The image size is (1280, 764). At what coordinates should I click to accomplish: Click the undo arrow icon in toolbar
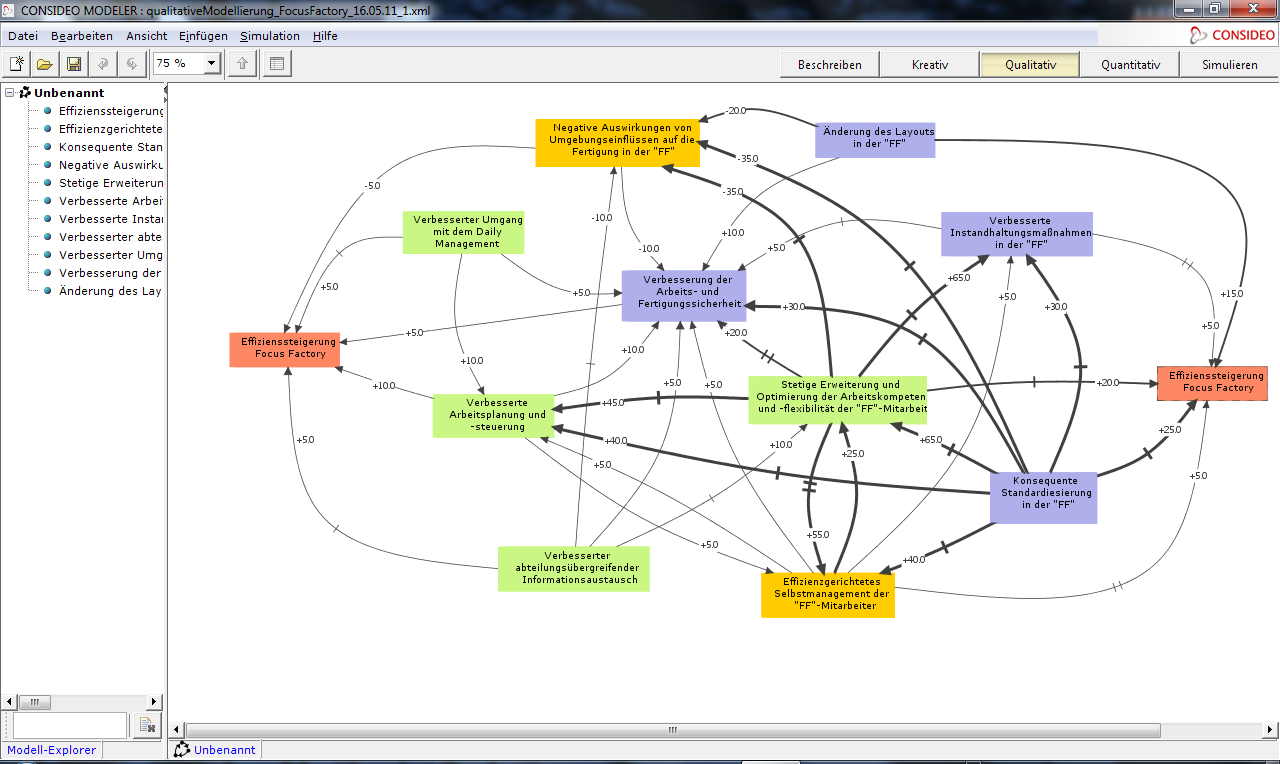pos(103,64)
